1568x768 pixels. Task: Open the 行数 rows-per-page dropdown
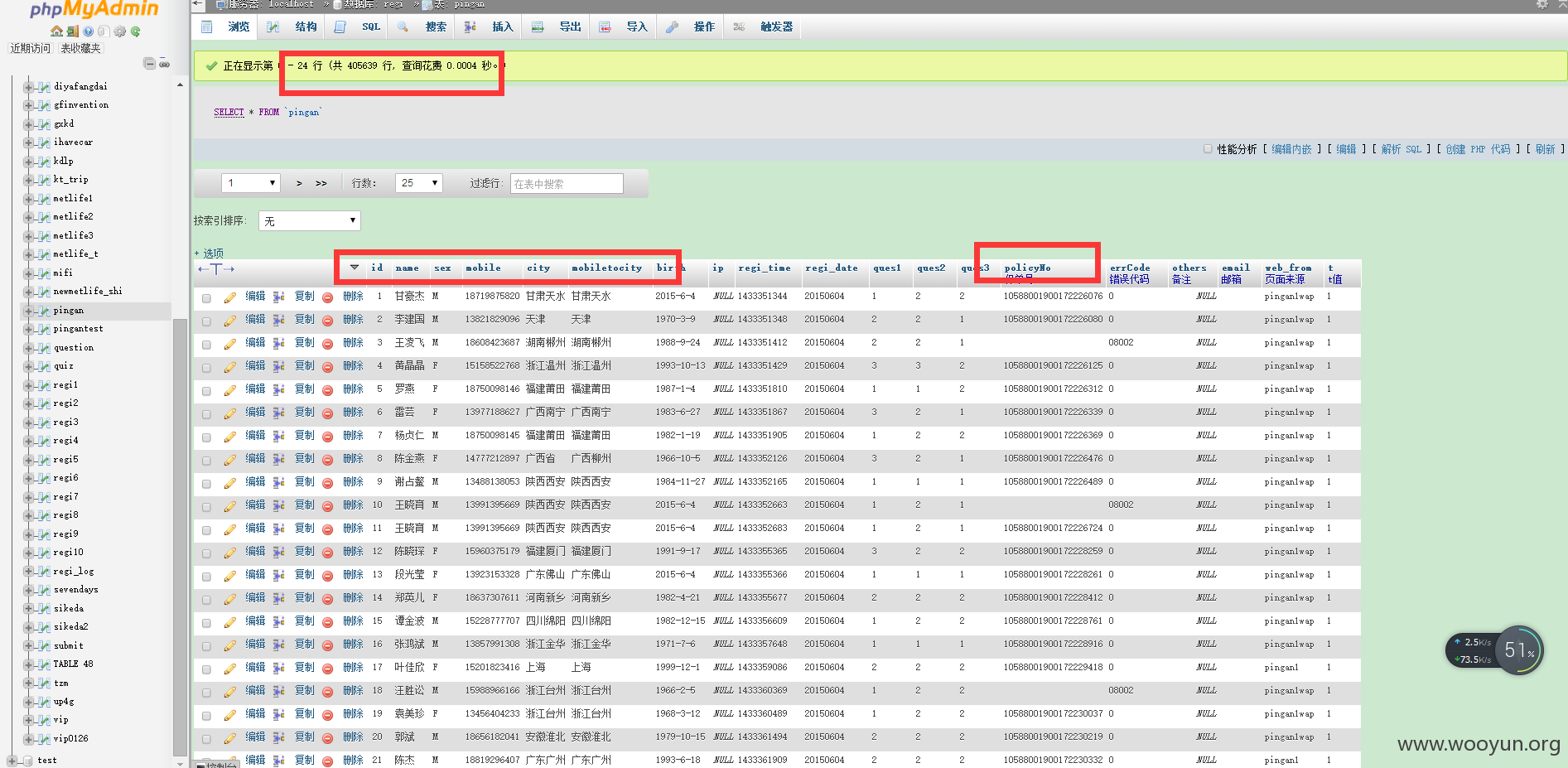[x=418, y=183]
